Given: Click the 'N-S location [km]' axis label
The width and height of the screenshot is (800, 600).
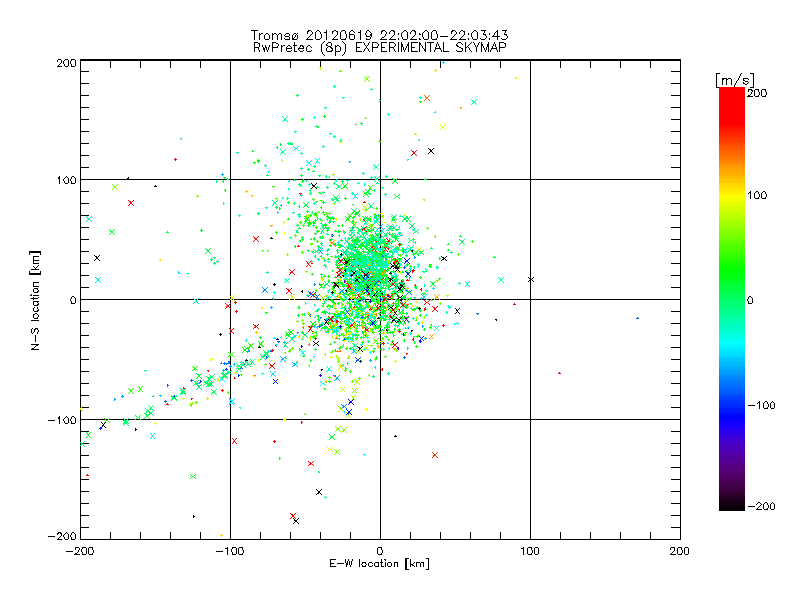Looking at the screenshot, I should coord(35,301).
